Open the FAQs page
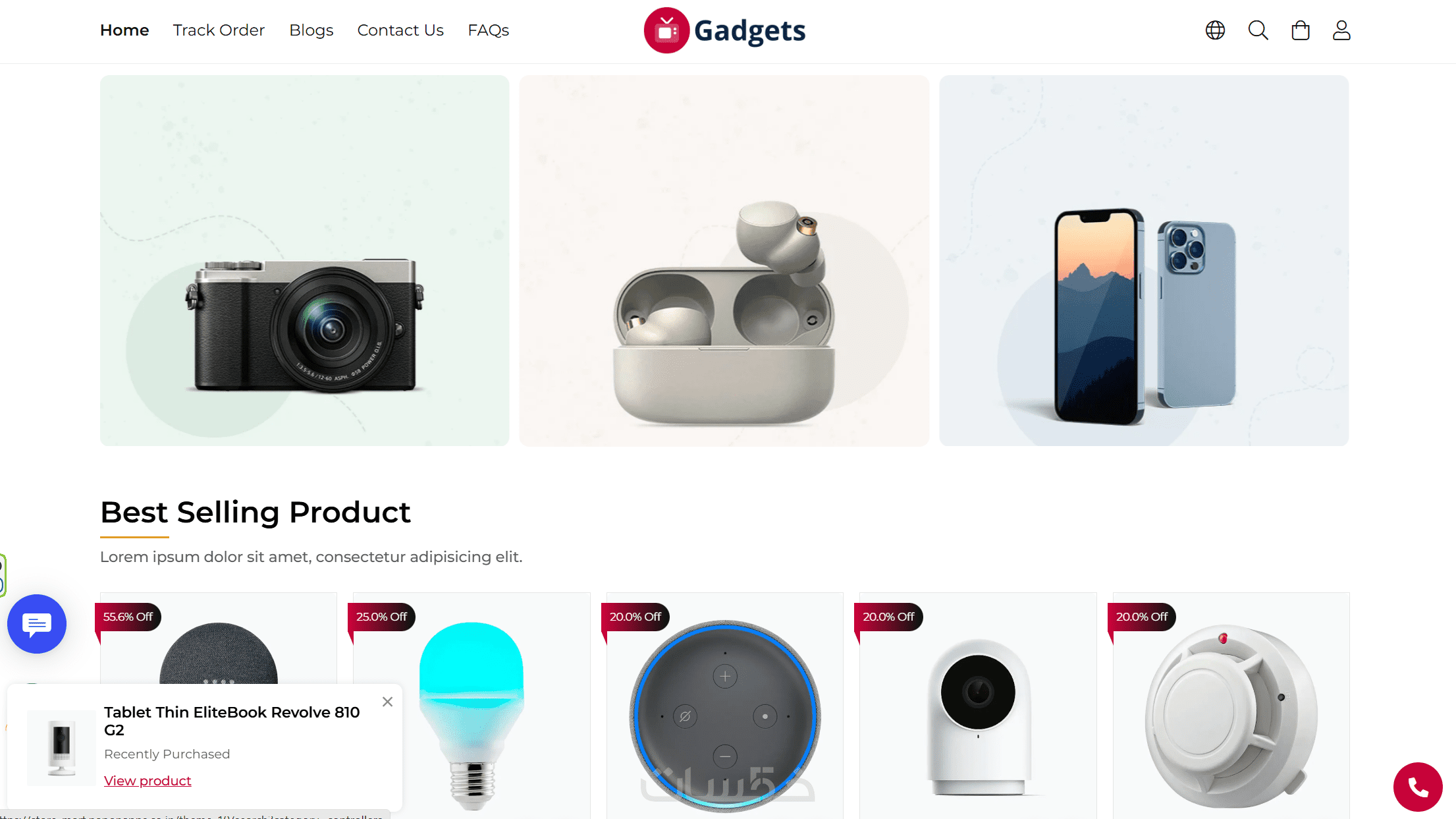Screen dimensions: 1456x819 pyautogui.click(x=489, y=30)
